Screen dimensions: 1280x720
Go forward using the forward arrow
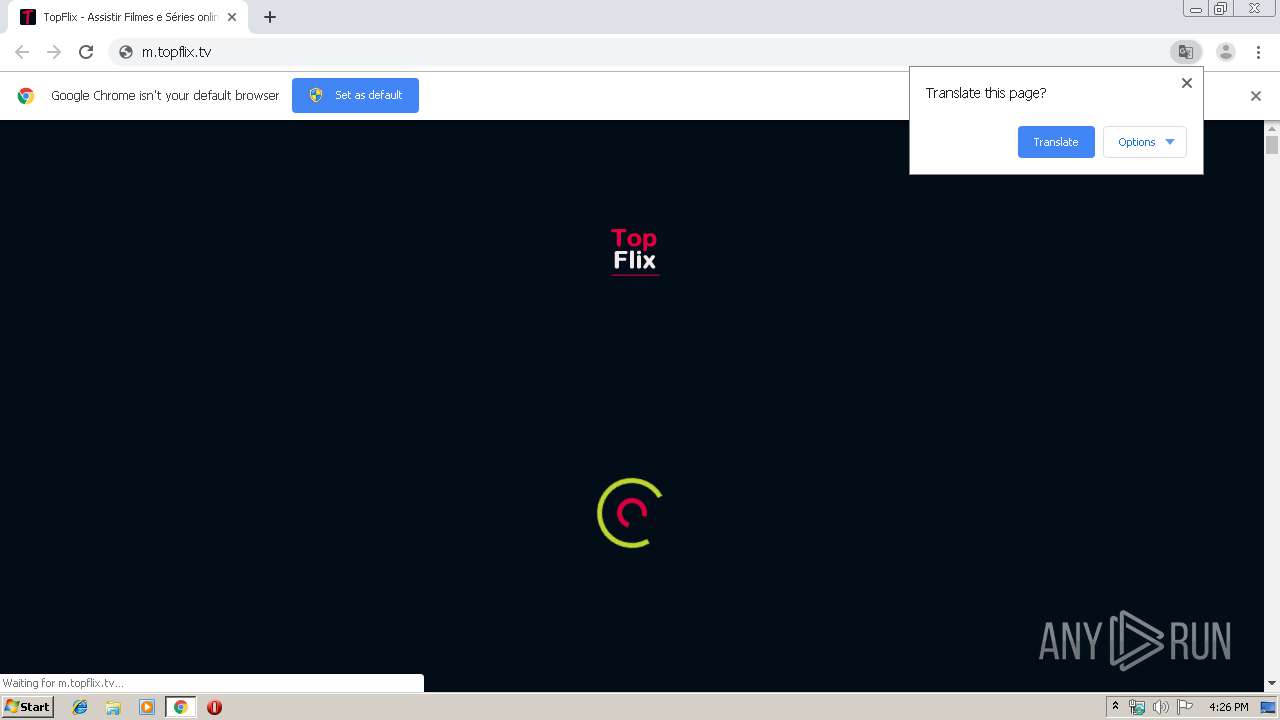click(54, 52)
